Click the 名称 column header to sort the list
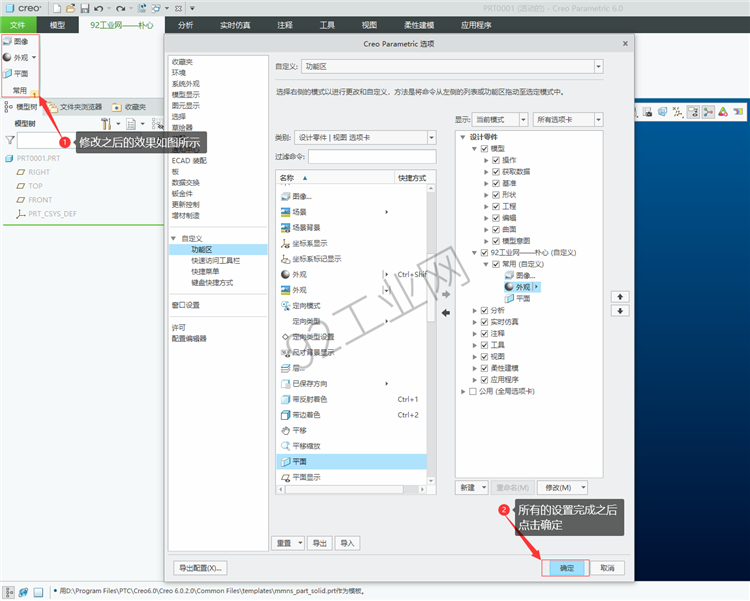The width and height of the screenshot is (750, 601). click(335, 178)
